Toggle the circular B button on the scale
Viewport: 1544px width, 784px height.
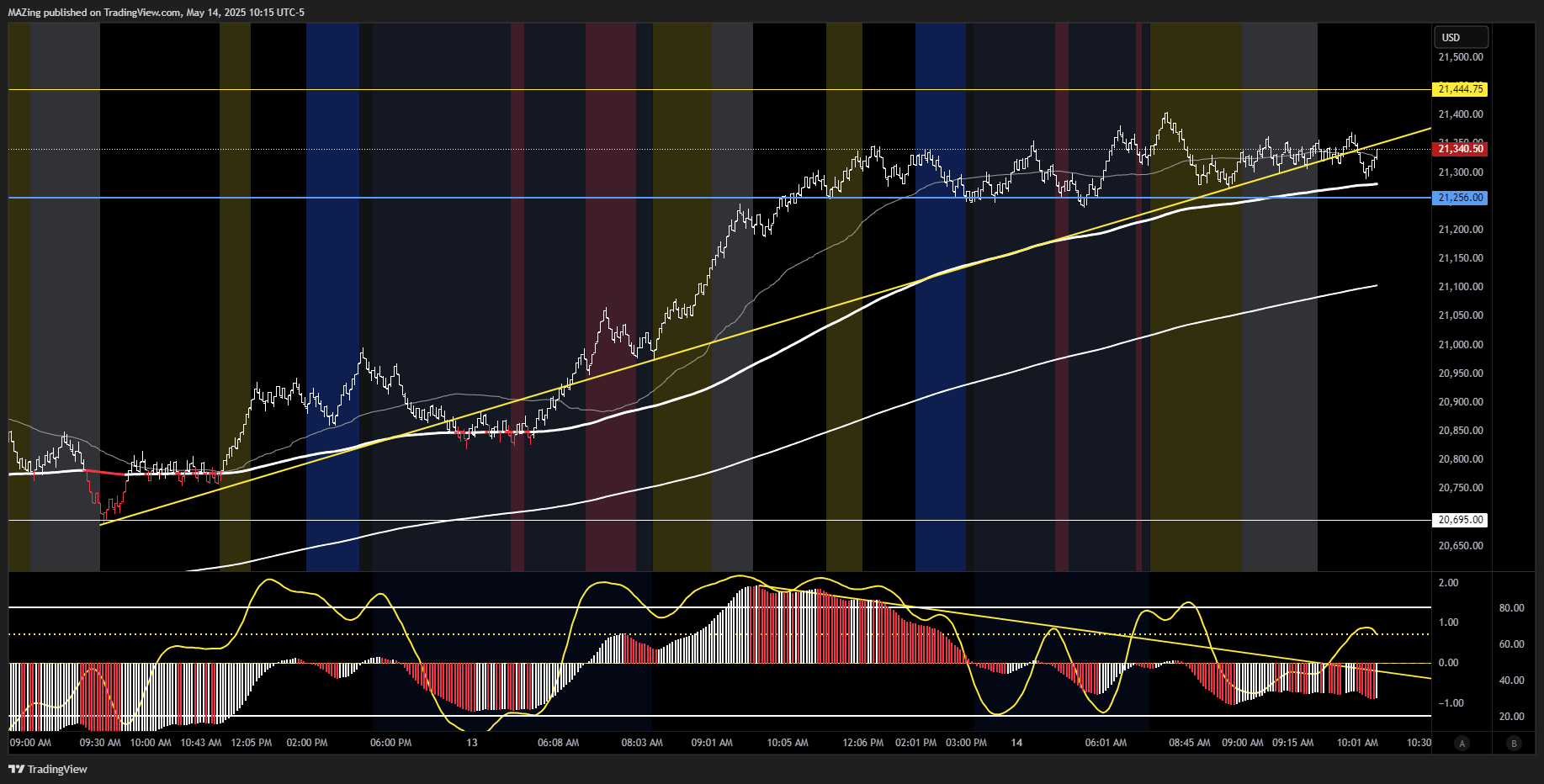[x=1515, y=743]
